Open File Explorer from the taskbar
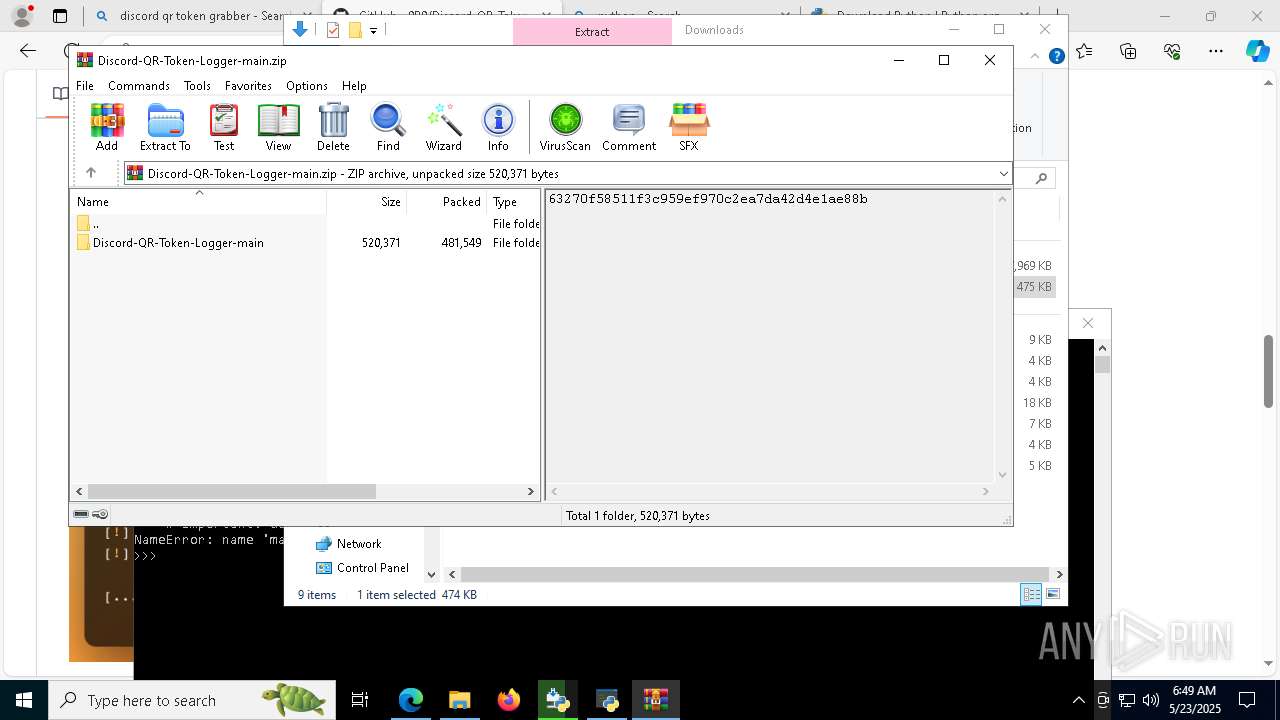 pyautogui.click(x=460, y=700)
